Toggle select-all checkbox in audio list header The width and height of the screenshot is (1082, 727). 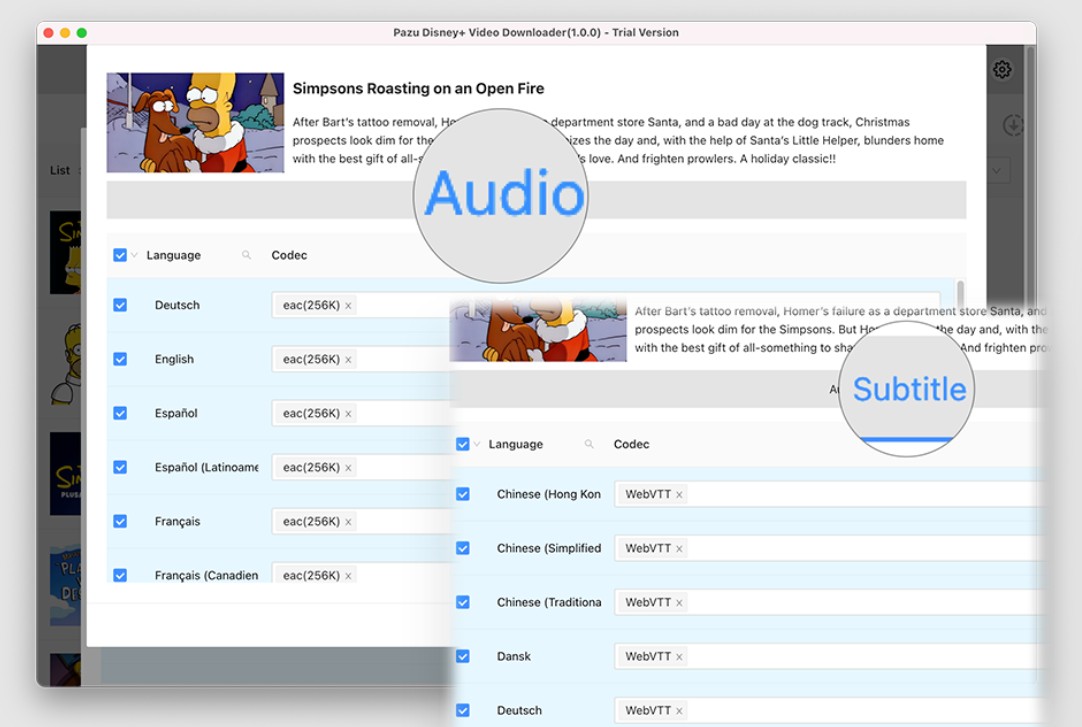point(120,255)
